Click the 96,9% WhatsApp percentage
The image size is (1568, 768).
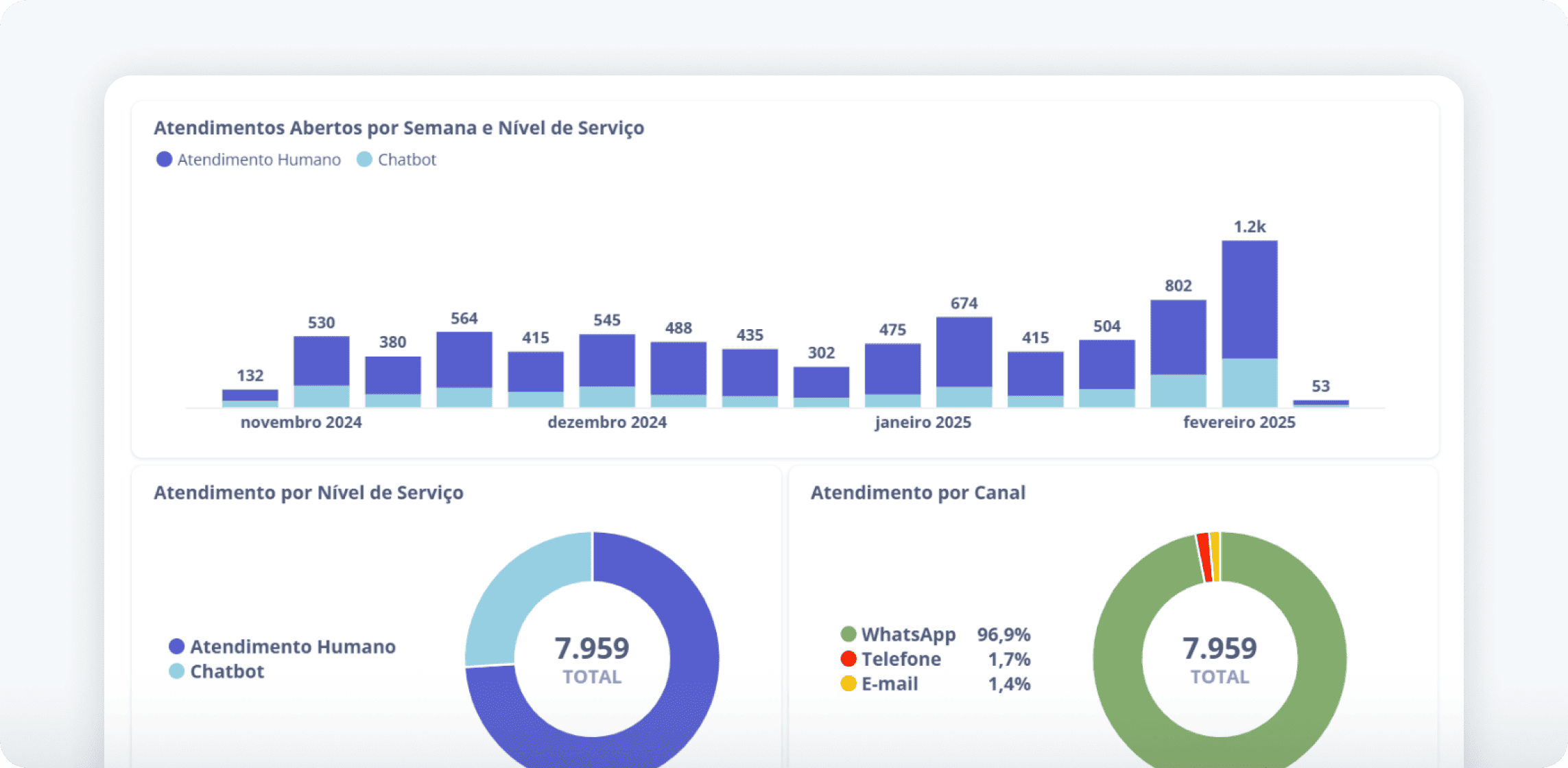point(1003,635)
